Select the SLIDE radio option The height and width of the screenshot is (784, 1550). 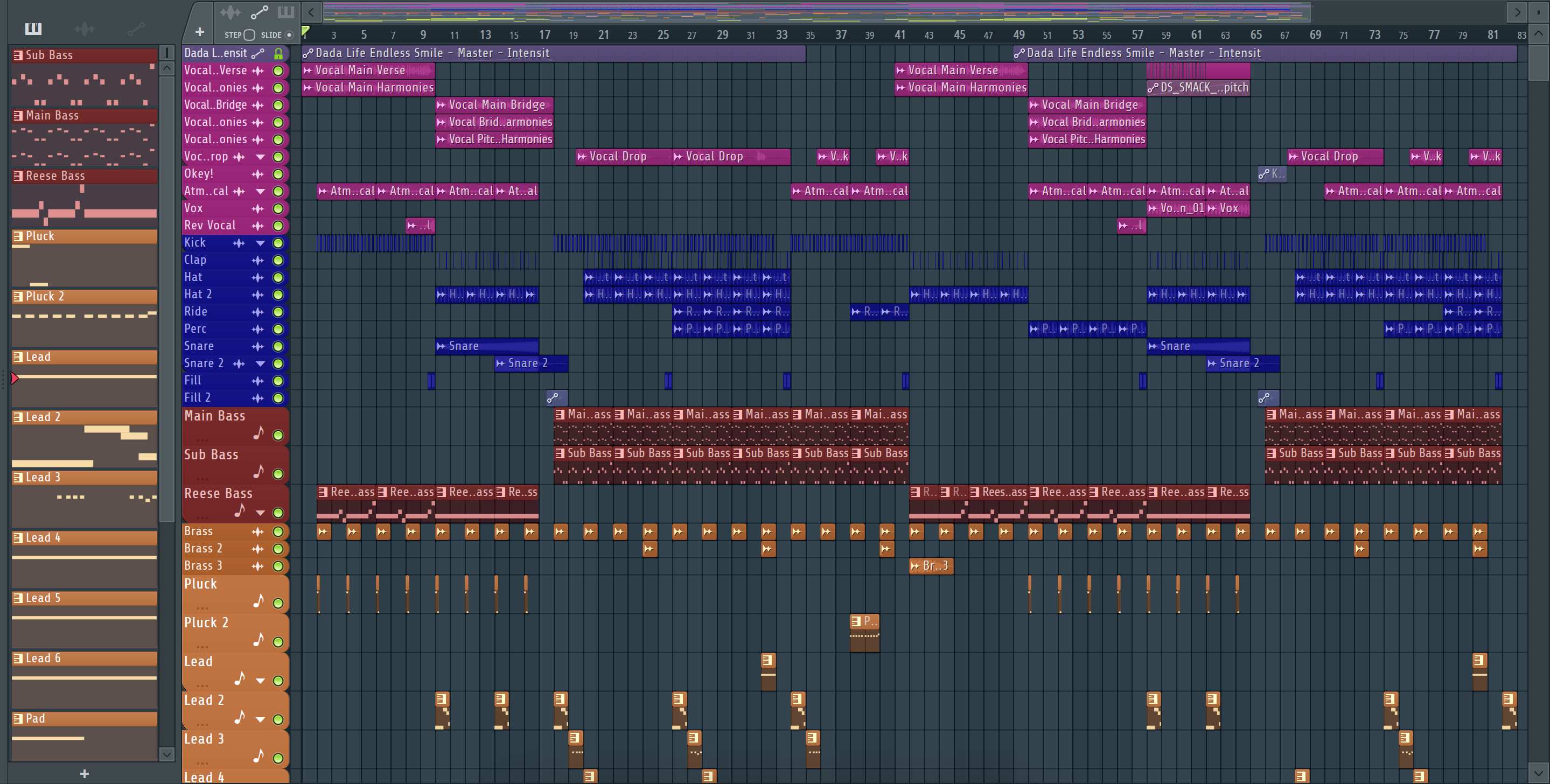pyautogui.click(x=289, y=35)
